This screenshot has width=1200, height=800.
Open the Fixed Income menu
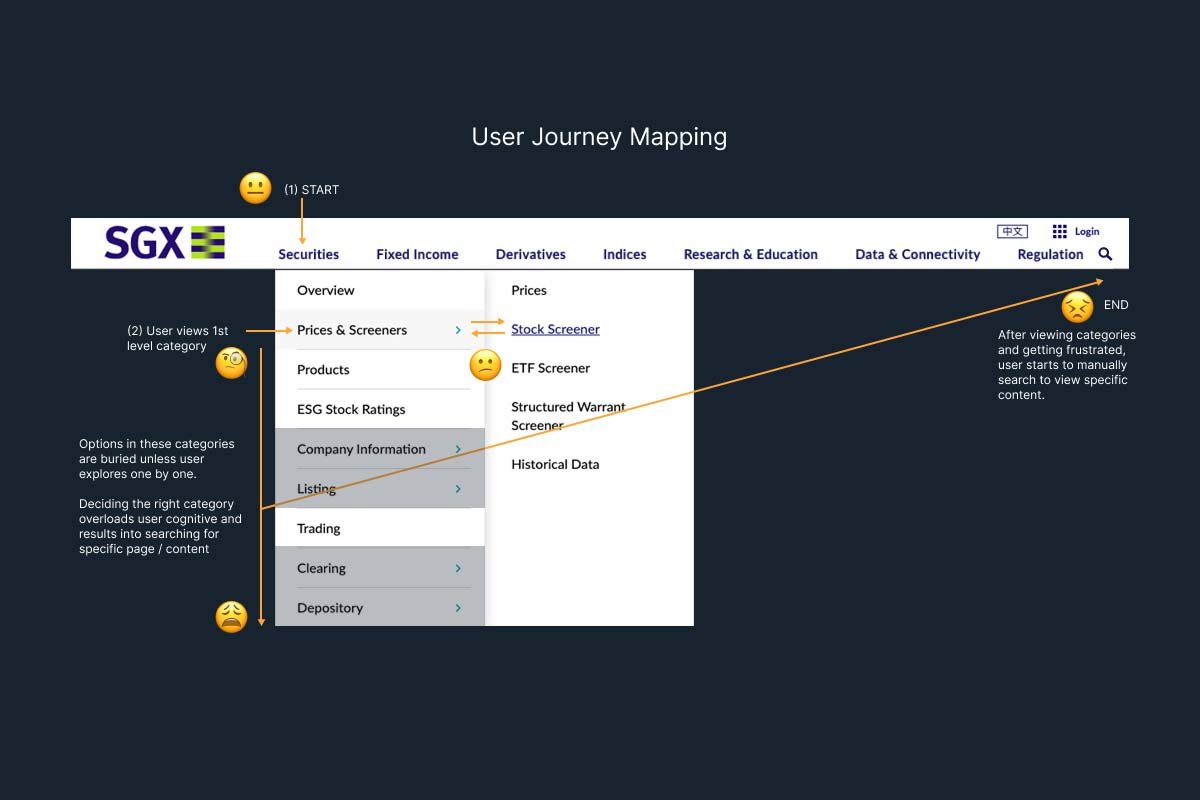tap(417, 254)
